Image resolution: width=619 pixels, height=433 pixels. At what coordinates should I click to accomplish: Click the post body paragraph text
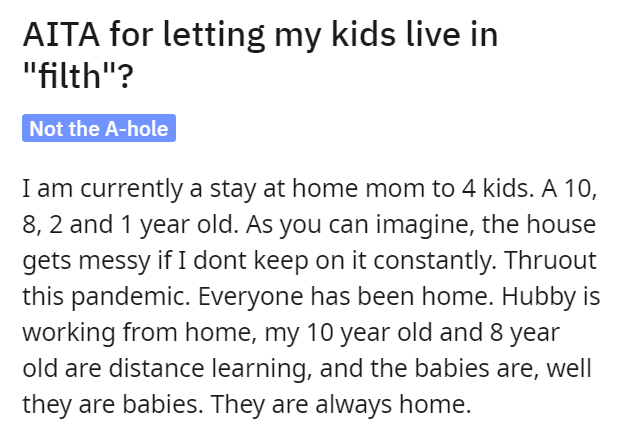click(311, 296)
